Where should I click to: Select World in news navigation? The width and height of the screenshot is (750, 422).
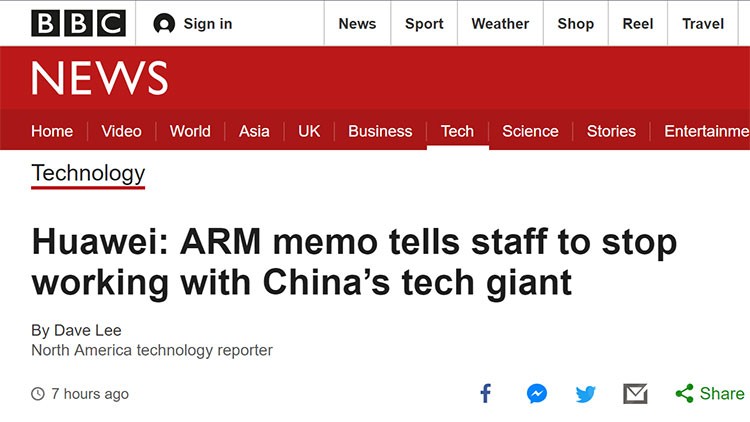point(190,131)
